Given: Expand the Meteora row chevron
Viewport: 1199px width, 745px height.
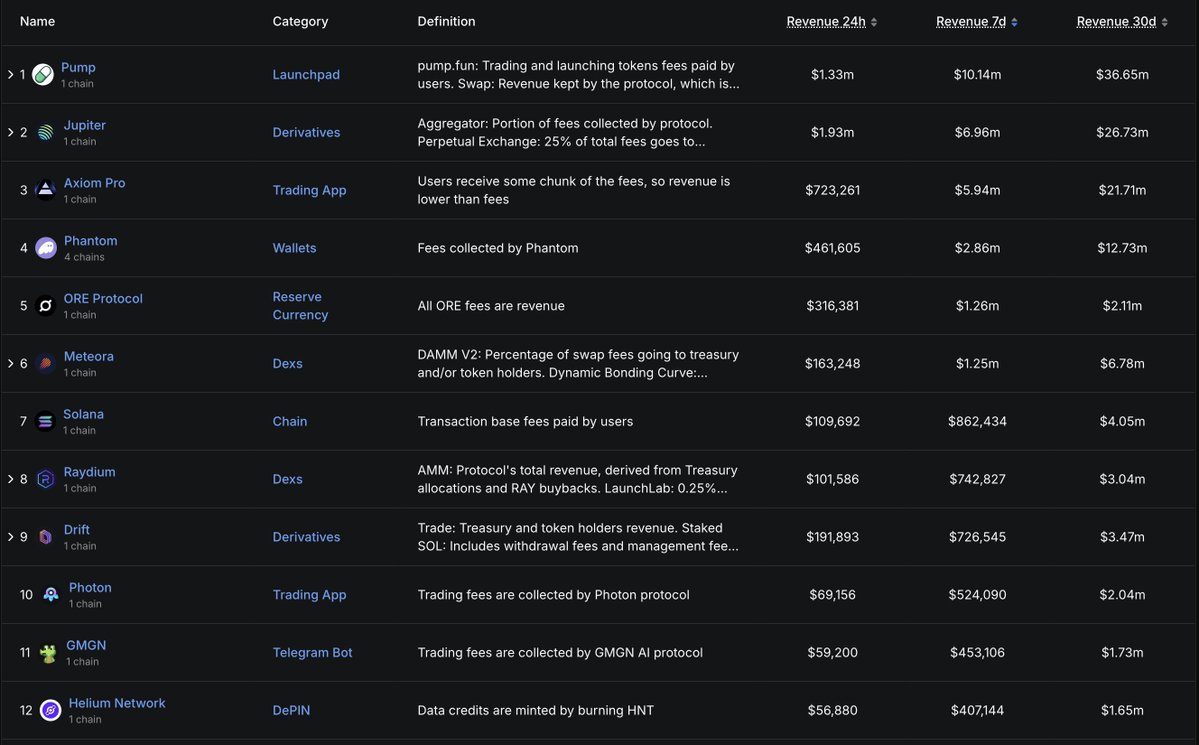Looking at the screenshot, I should (11, 363).
